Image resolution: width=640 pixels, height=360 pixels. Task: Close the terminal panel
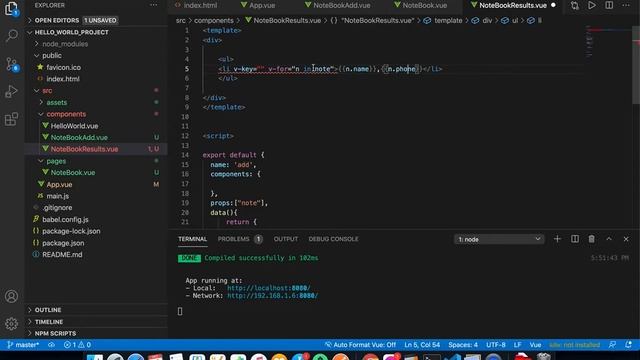coord(626,239)
